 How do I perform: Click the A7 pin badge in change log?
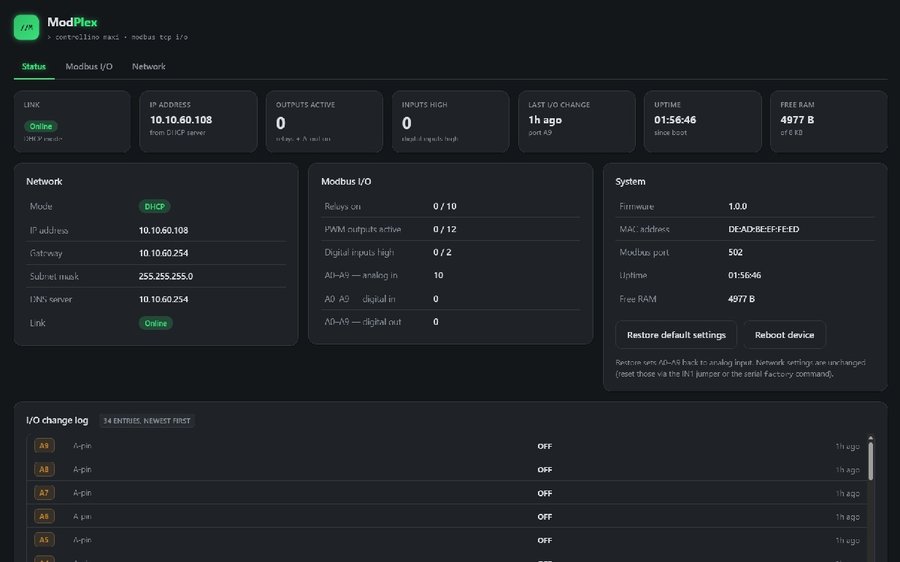[44, 493]
